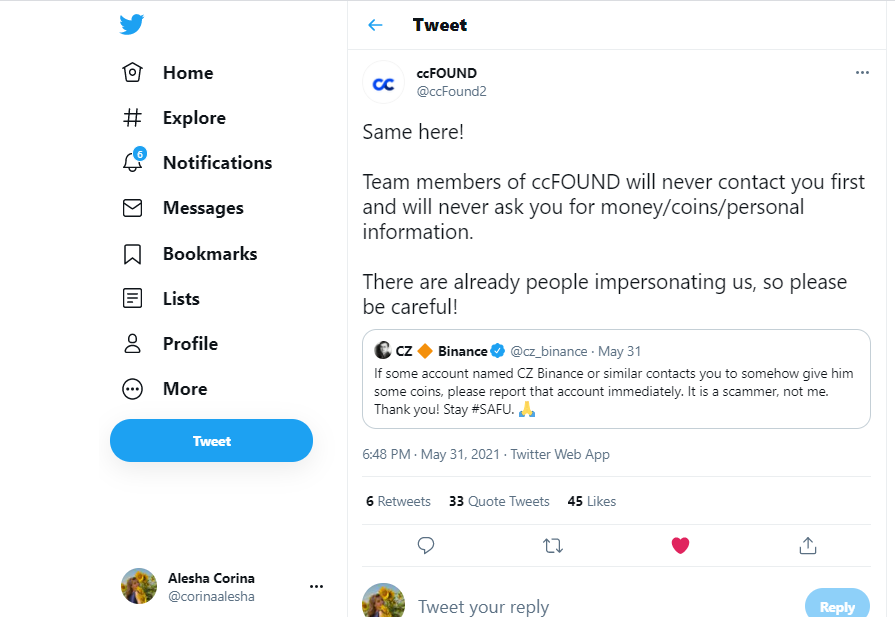Share tweet via upload arrow icon

808,546
